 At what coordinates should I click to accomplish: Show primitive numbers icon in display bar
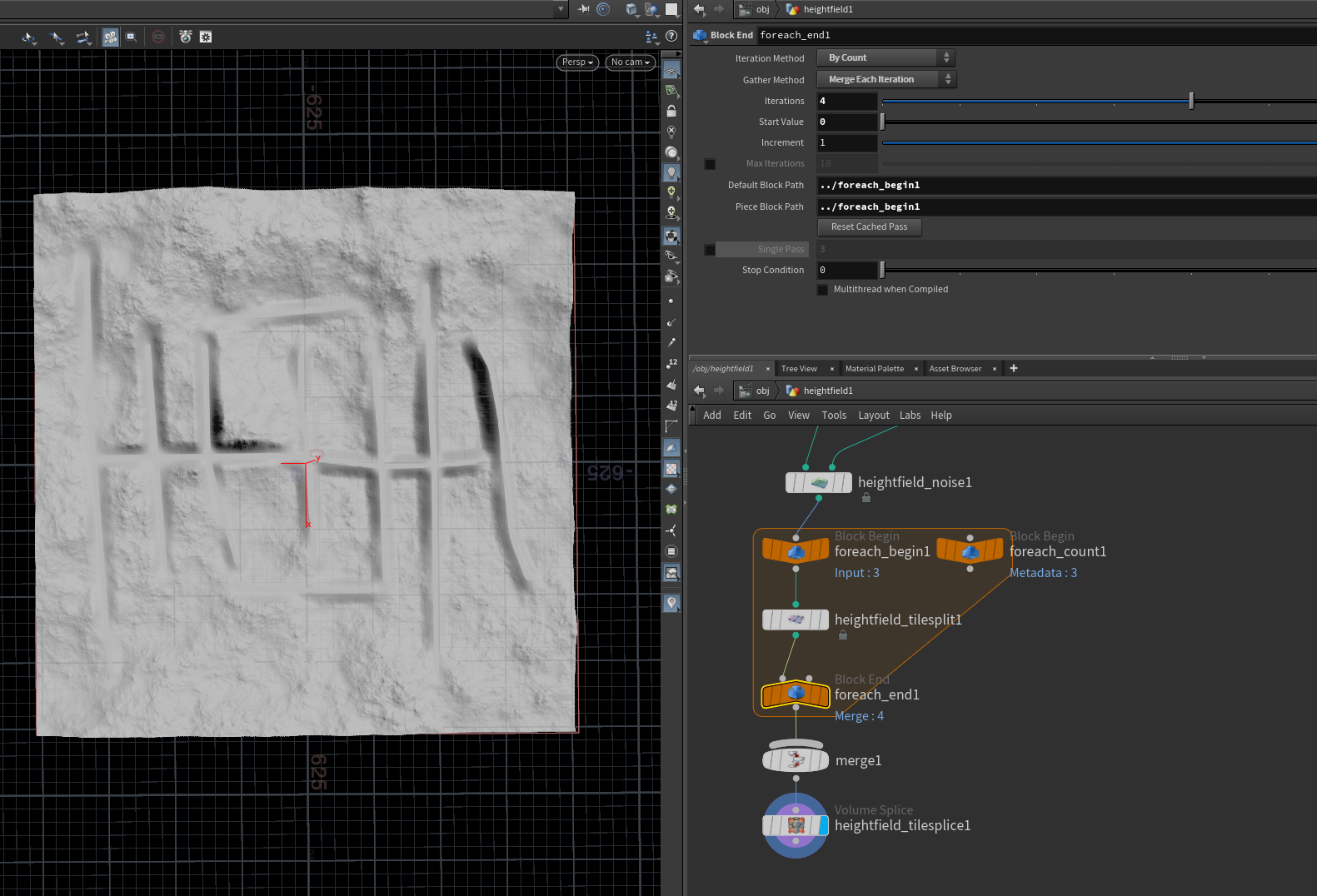[671, 406]
